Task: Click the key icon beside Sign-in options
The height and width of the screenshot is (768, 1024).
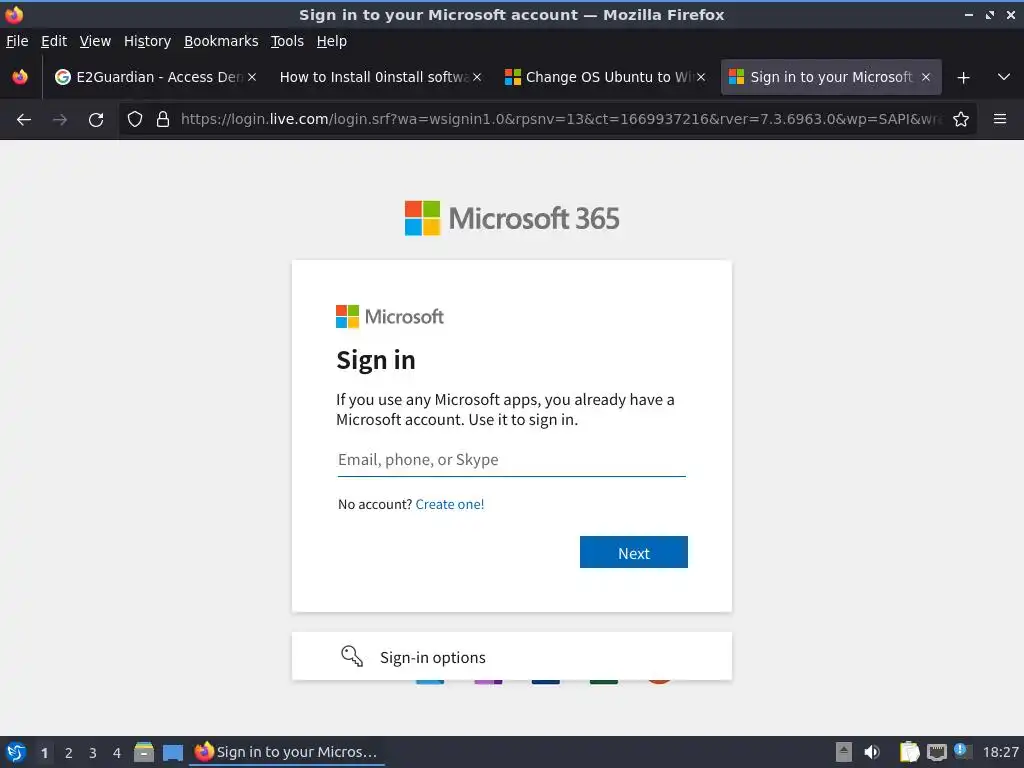Action: tap(352, 656)
